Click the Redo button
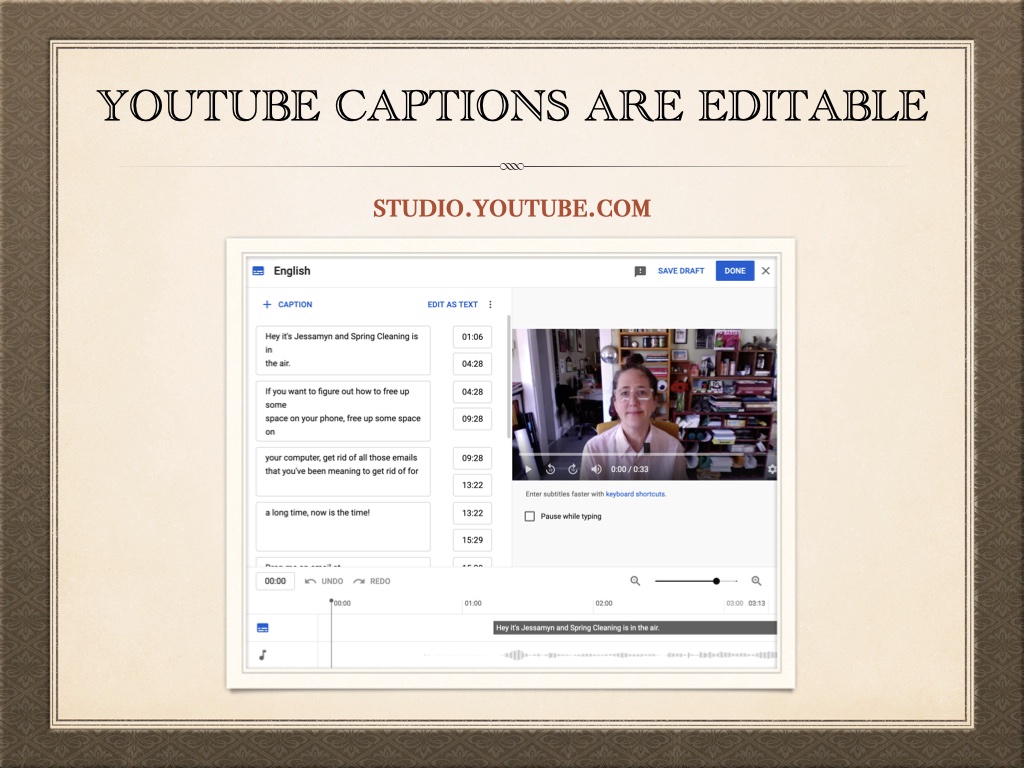 click(372, 581)
